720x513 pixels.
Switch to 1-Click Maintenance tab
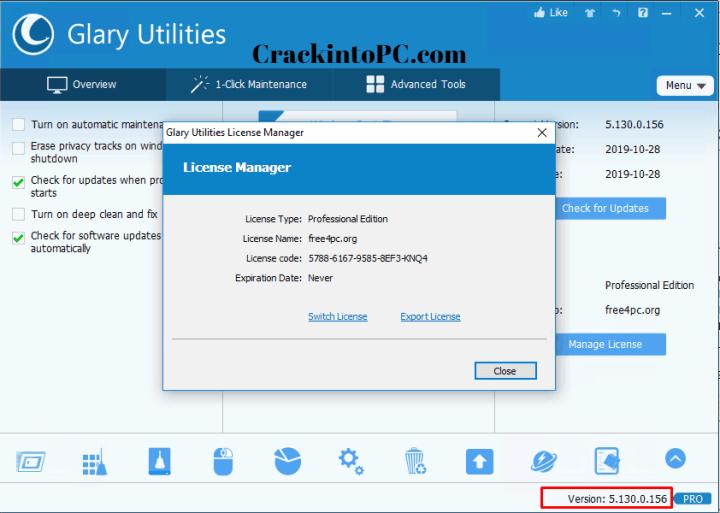(x=249, y=85)
